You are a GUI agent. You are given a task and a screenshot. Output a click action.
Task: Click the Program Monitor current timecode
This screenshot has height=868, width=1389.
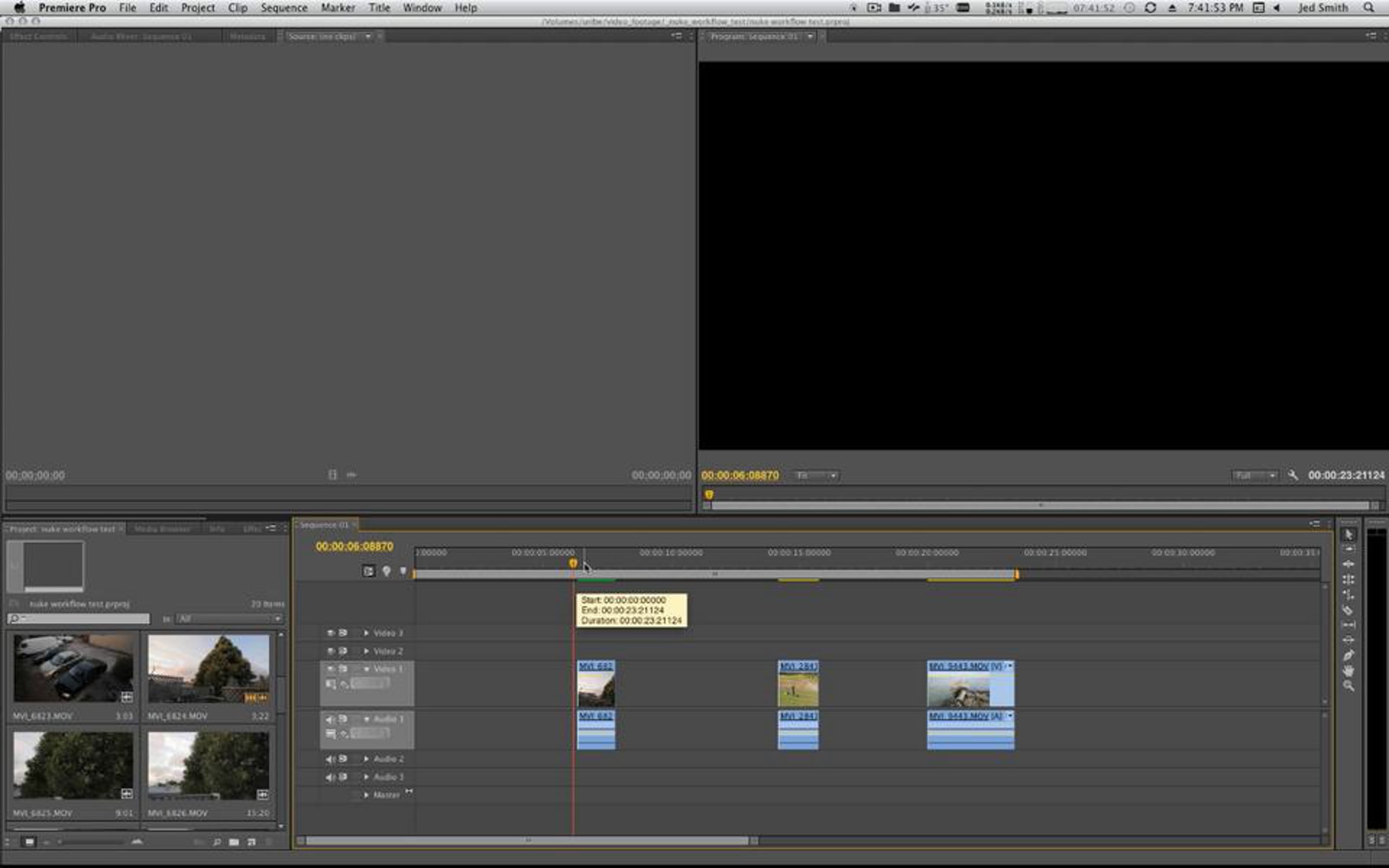pyautogui.click(x=740, y=476)
